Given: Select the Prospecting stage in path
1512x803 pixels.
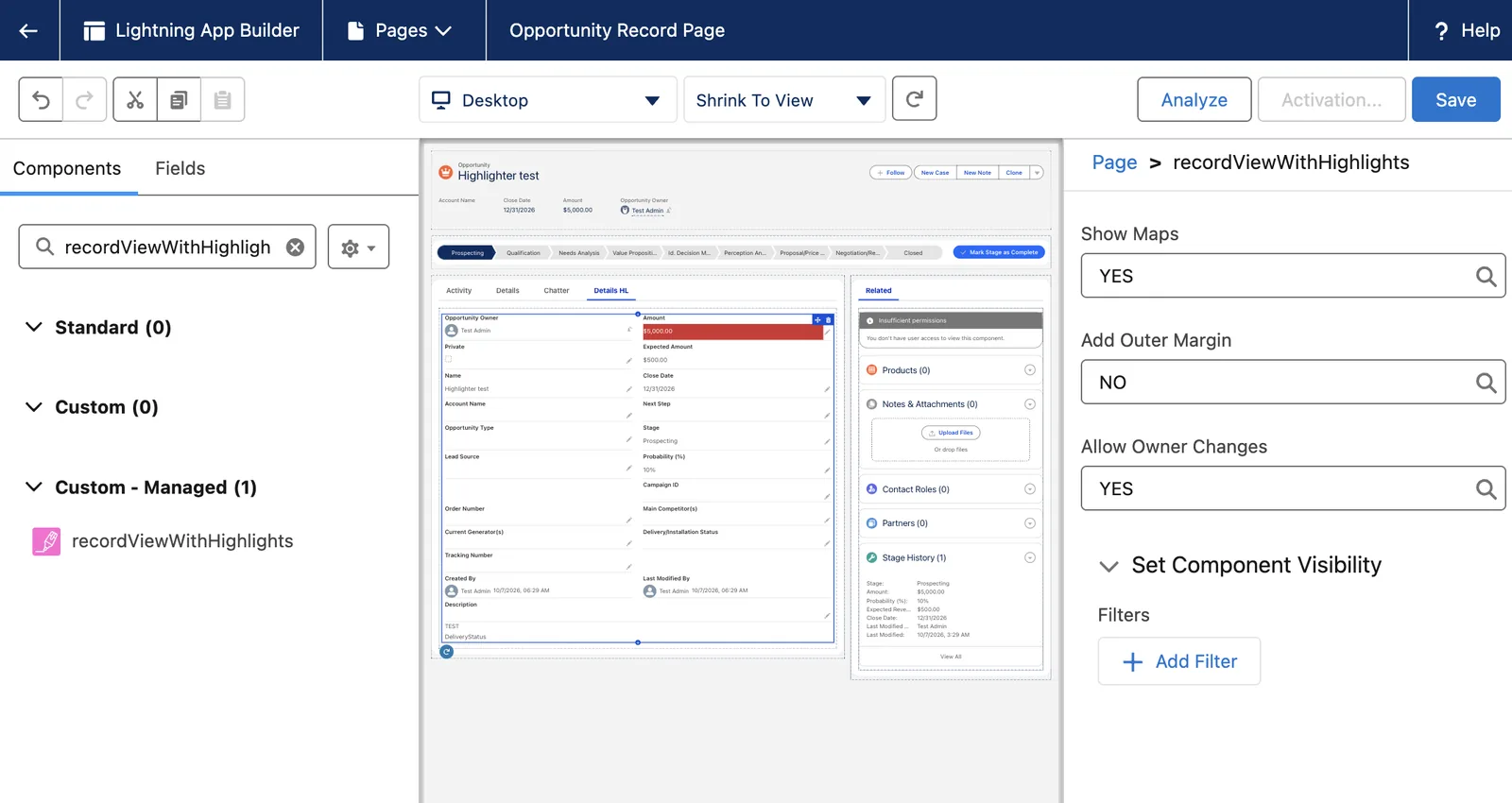Looking at the screenshot, I should 467,253.
